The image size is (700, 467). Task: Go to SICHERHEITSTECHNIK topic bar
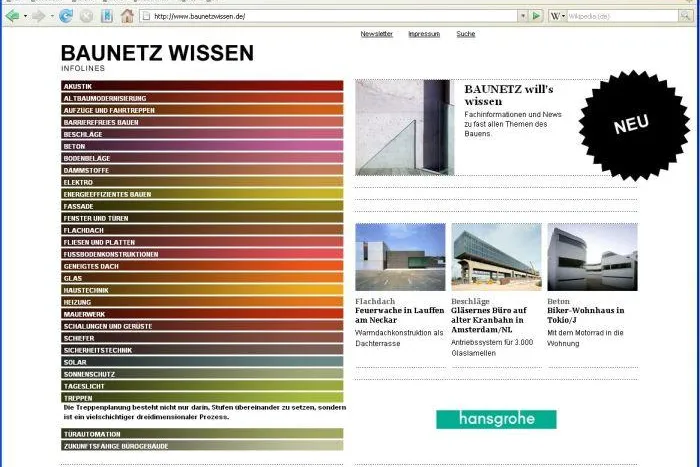point(202,350)
